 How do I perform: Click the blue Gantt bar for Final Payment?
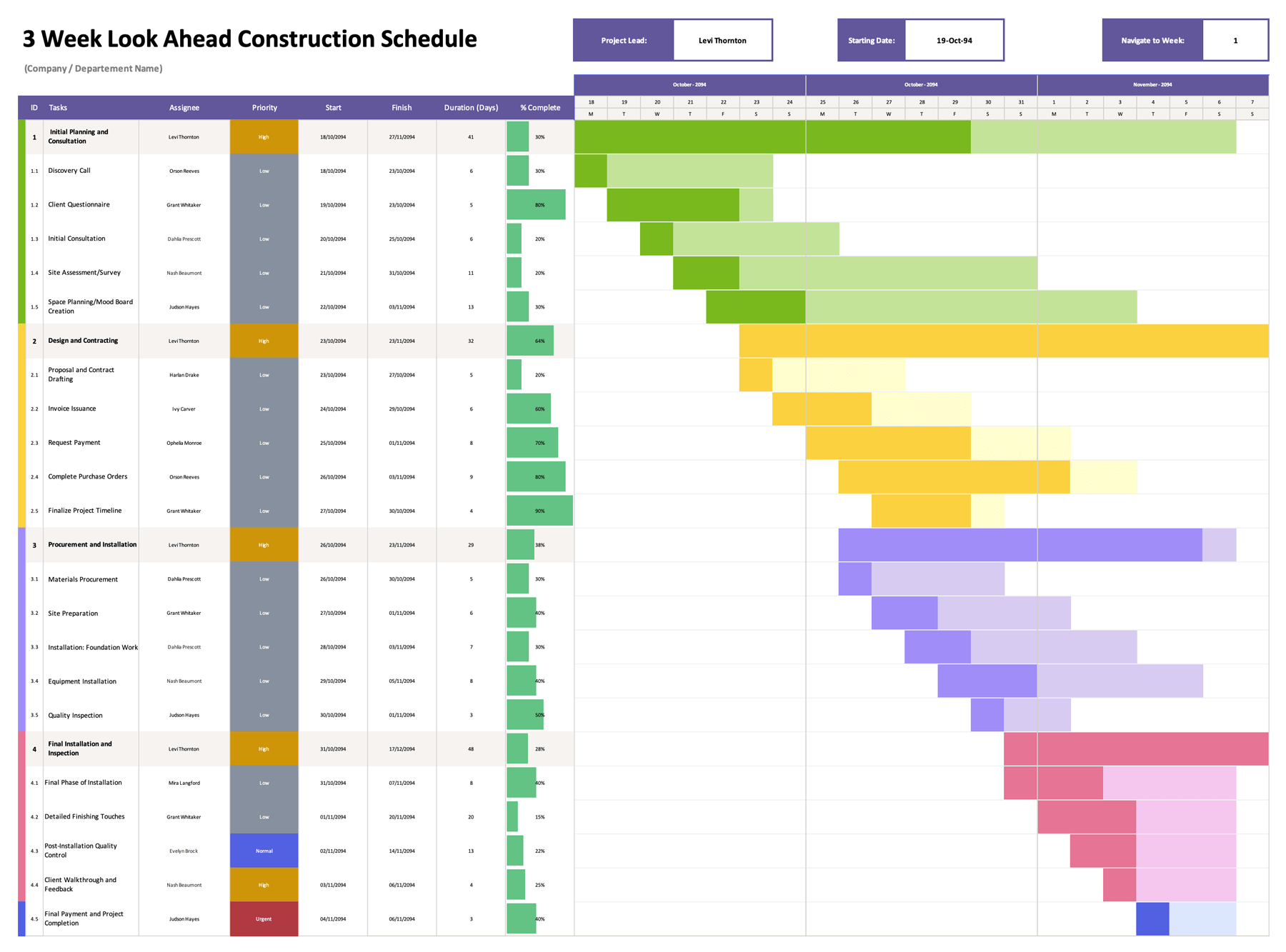1152,919
